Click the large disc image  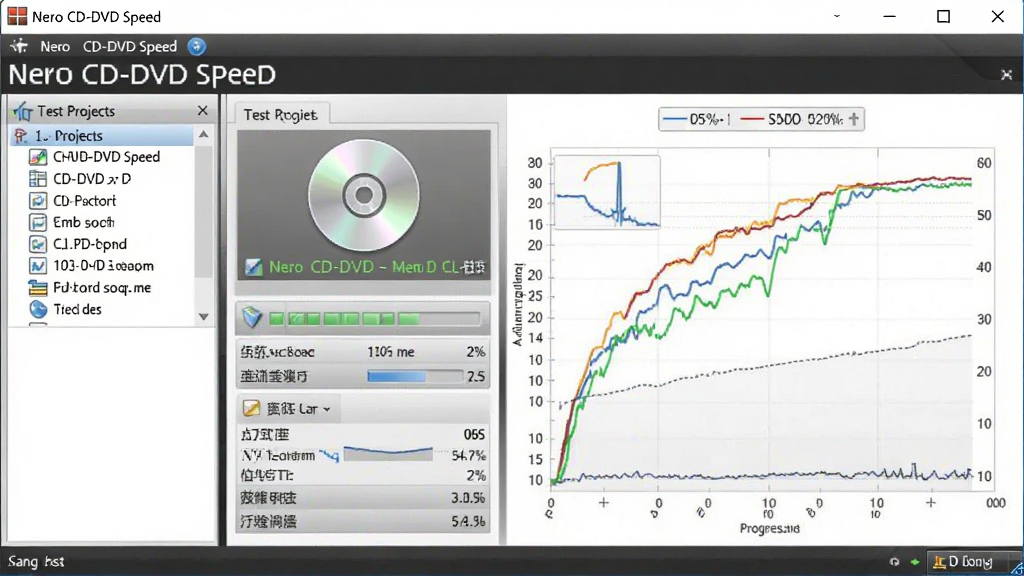pos(364,195)
